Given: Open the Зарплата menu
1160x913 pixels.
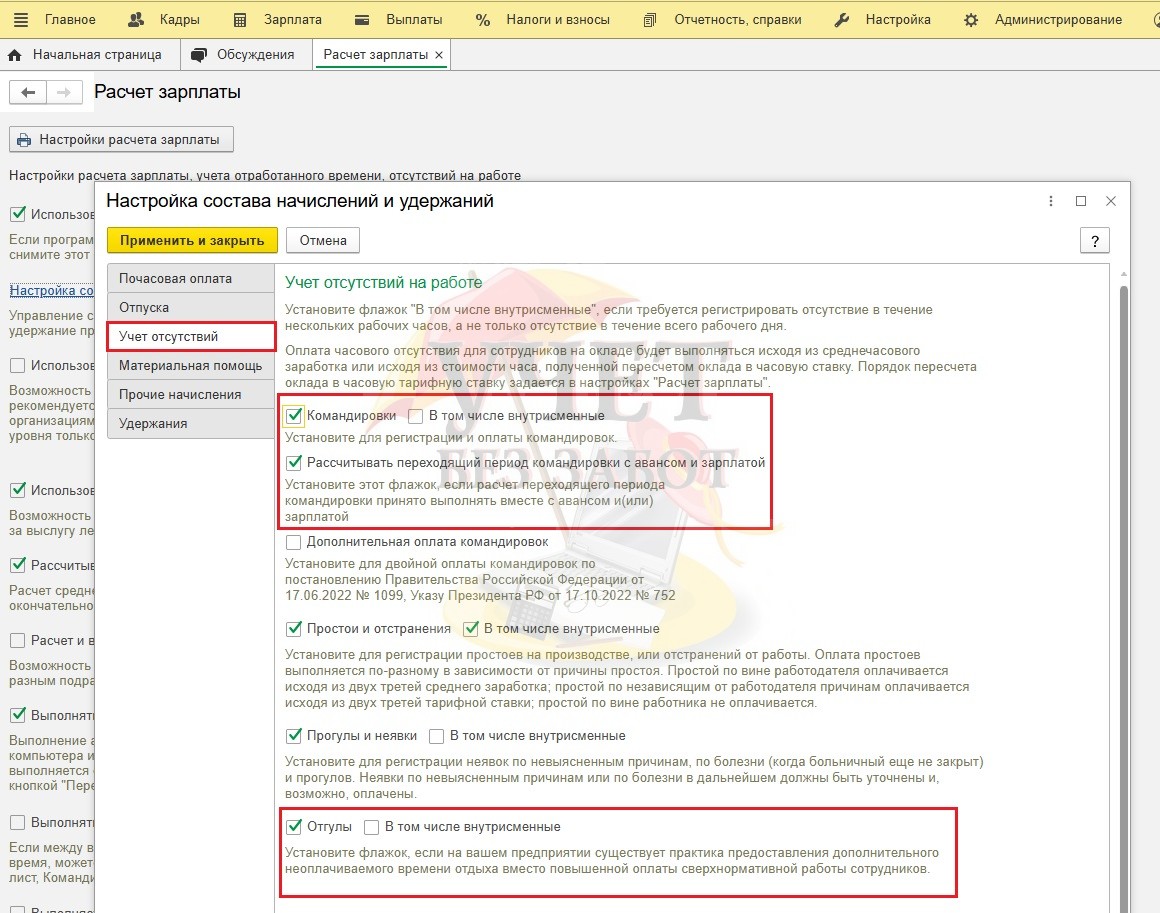Looking at the screenshot, I should tap(278, 19).
